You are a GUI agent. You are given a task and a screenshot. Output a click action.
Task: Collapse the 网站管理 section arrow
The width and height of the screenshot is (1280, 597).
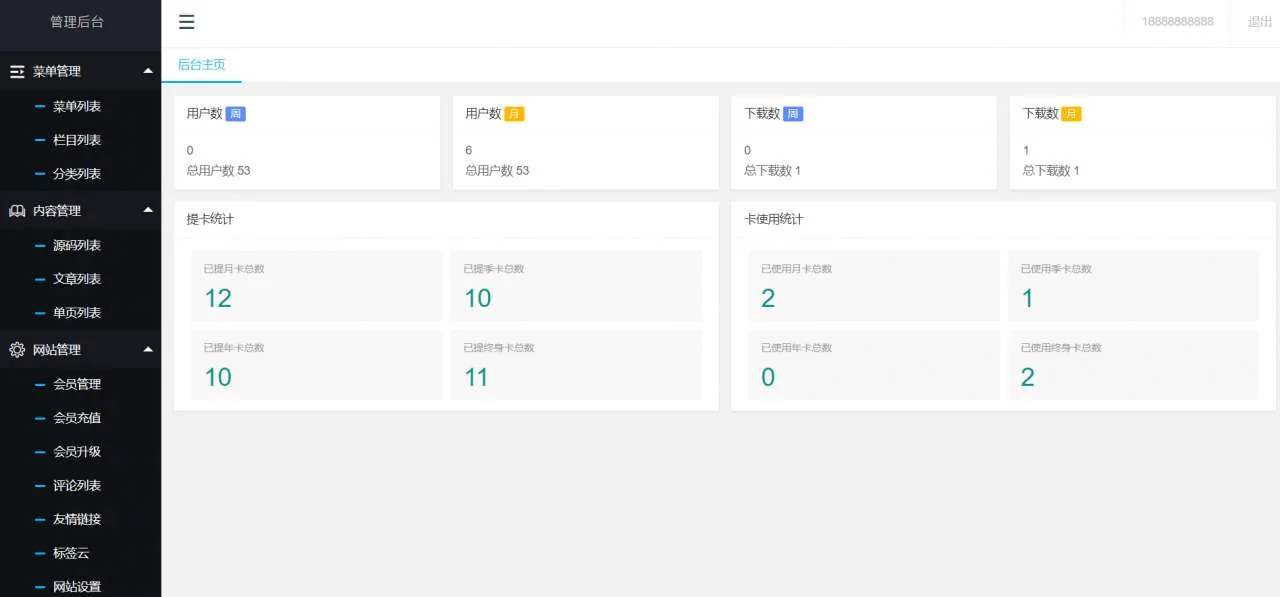click(x=148, y=349)
